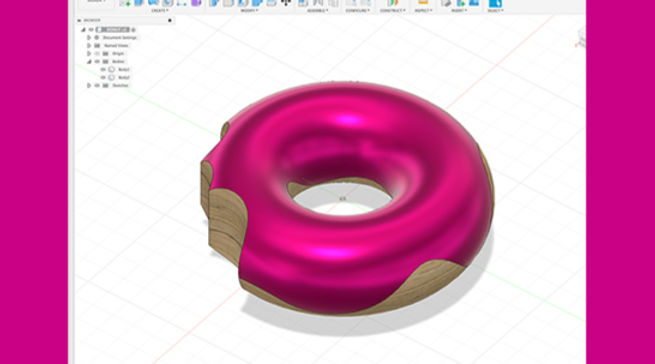Viewport: 655px width, 364px height.
Task: Open the INSERT dropdown menu
Action: click(x=459, y=10)
